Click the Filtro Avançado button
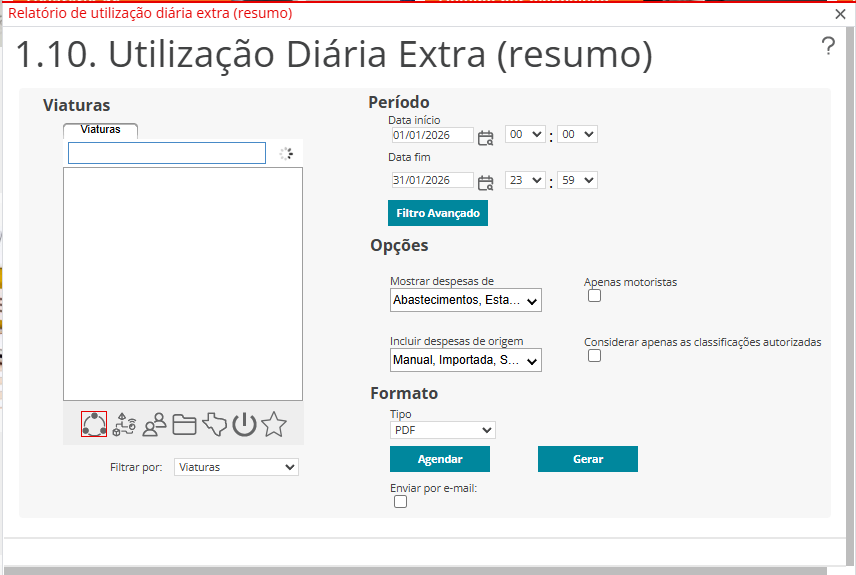This screenshot has height=575, width=856. click(437, 213)
